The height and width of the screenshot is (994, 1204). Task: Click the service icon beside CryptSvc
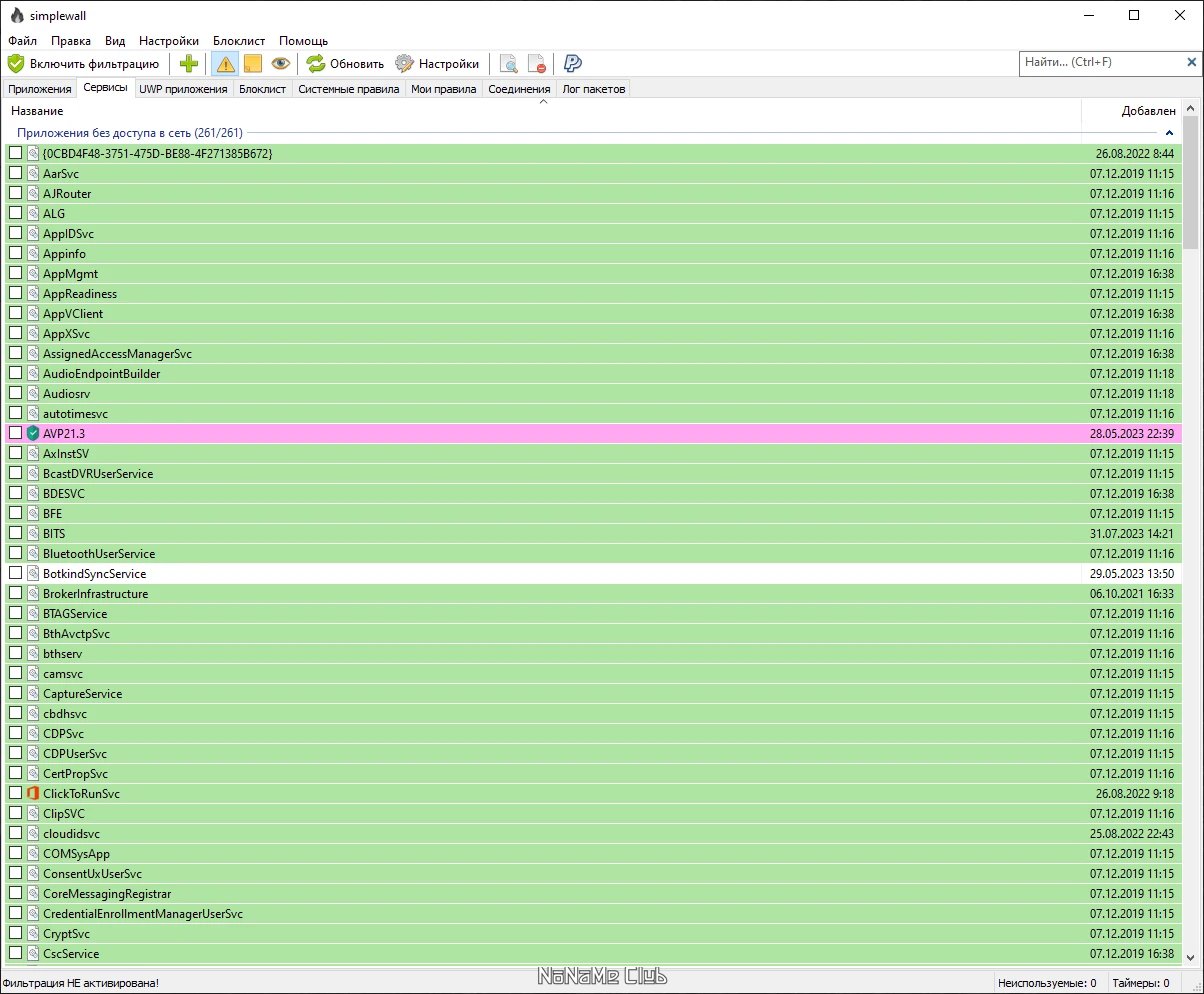(34, 933)
